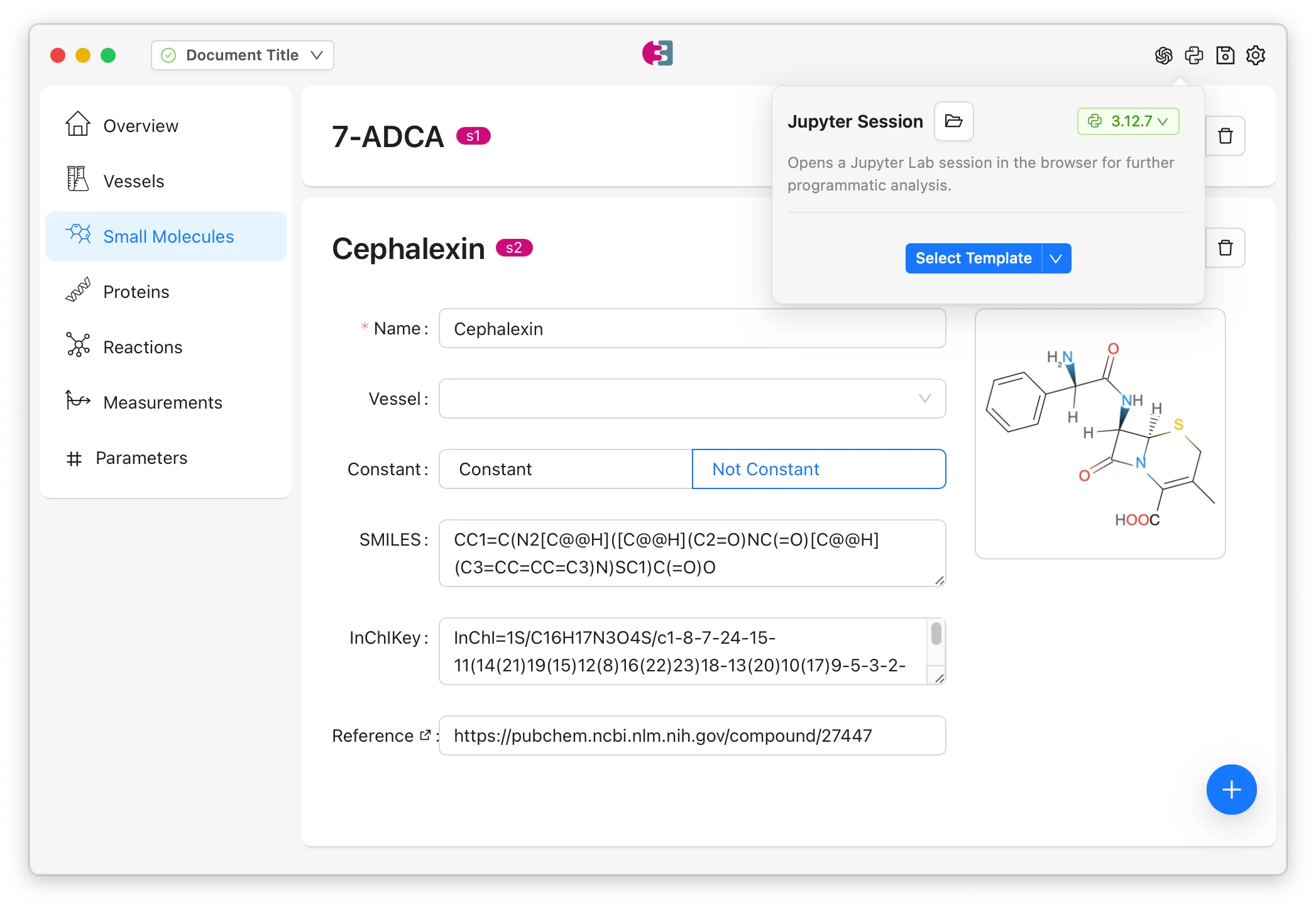Click the OpenAI assistant icon in toolbar
The width and height of the screenshot is (1316, 909).
[x=1163, y=55]
